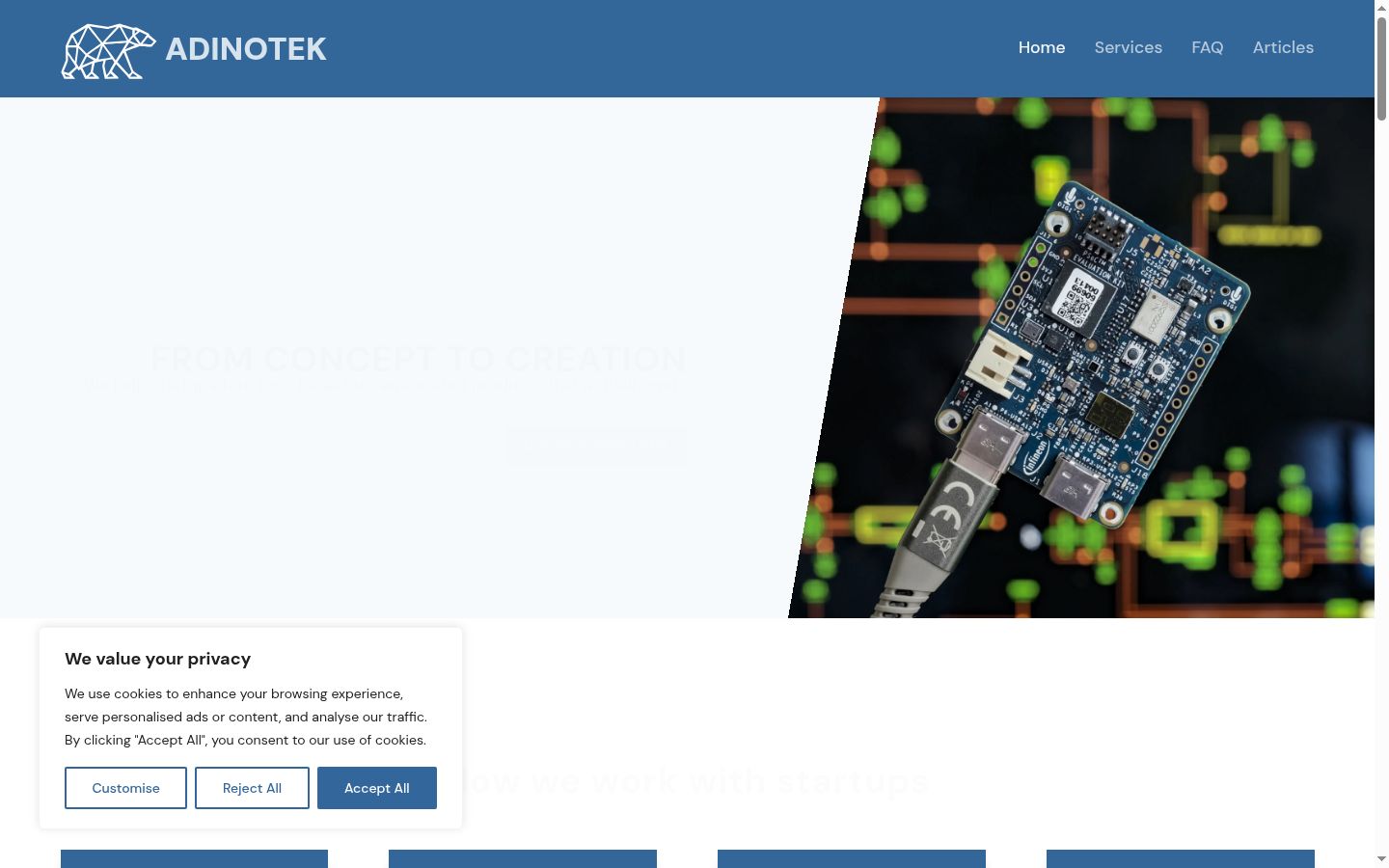Click the faded hero call-to-action button
The width and height of the screenshot is (1389, 868).
[x=596, y=446]
